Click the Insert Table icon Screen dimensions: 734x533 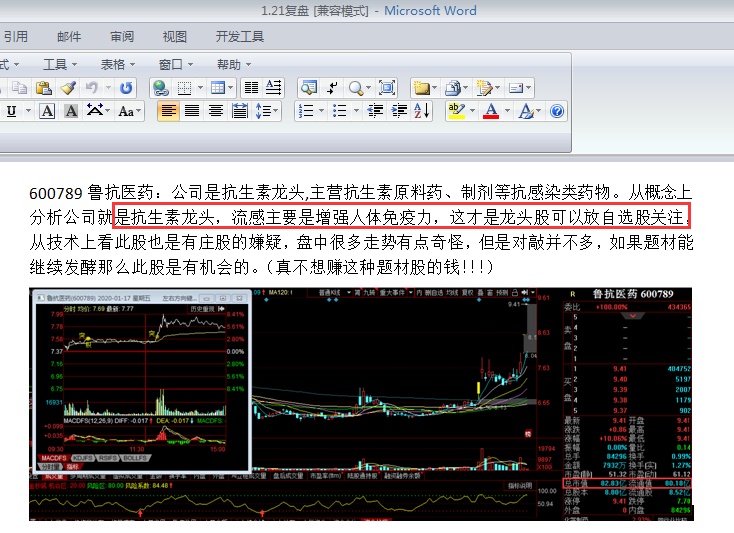pyautogui.click(x=218, y=88)
